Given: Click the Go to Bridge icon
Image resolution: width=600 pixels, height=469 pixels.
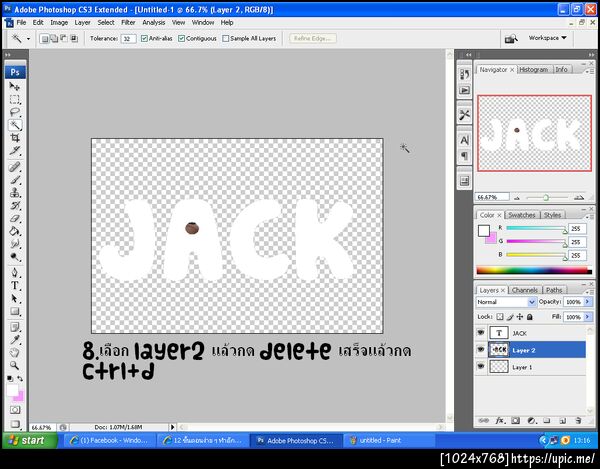Looking at the screenshot, I should 511,39.
